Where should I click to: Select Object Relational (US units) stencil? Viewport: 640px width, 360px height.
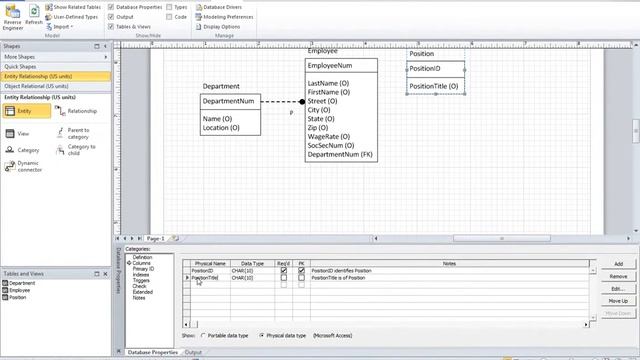pyautogui.click(x=56, y=86)
